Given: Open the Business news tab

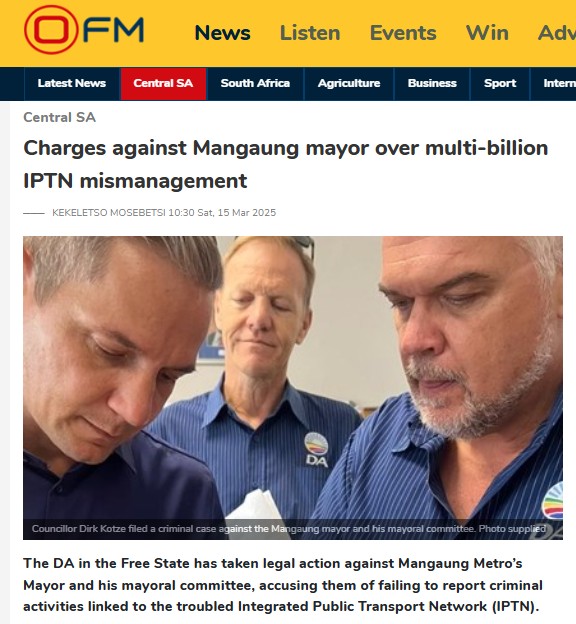Looking at the screenshot, I should [x=432, y=83].
